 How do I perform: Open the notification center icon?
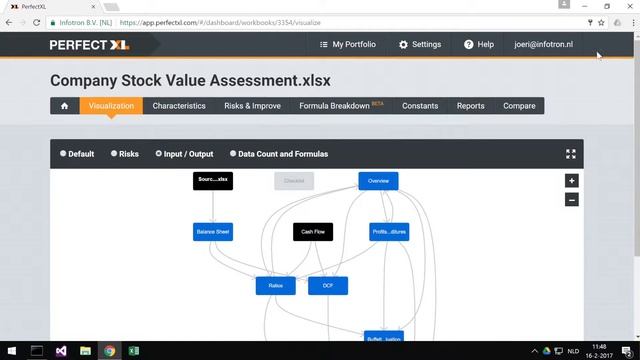click(x=627, y=351)
